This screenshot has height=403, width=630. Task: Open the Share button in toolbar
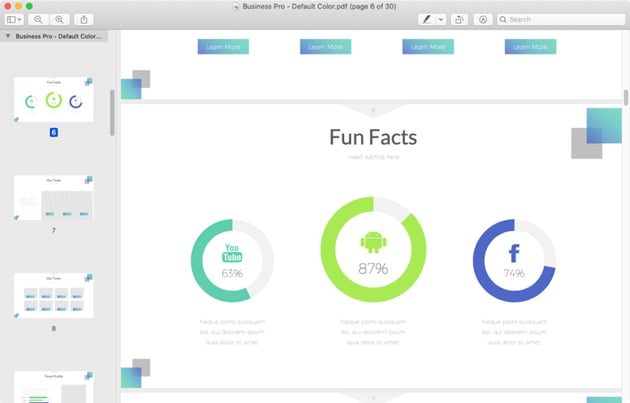tap(84, 19)
